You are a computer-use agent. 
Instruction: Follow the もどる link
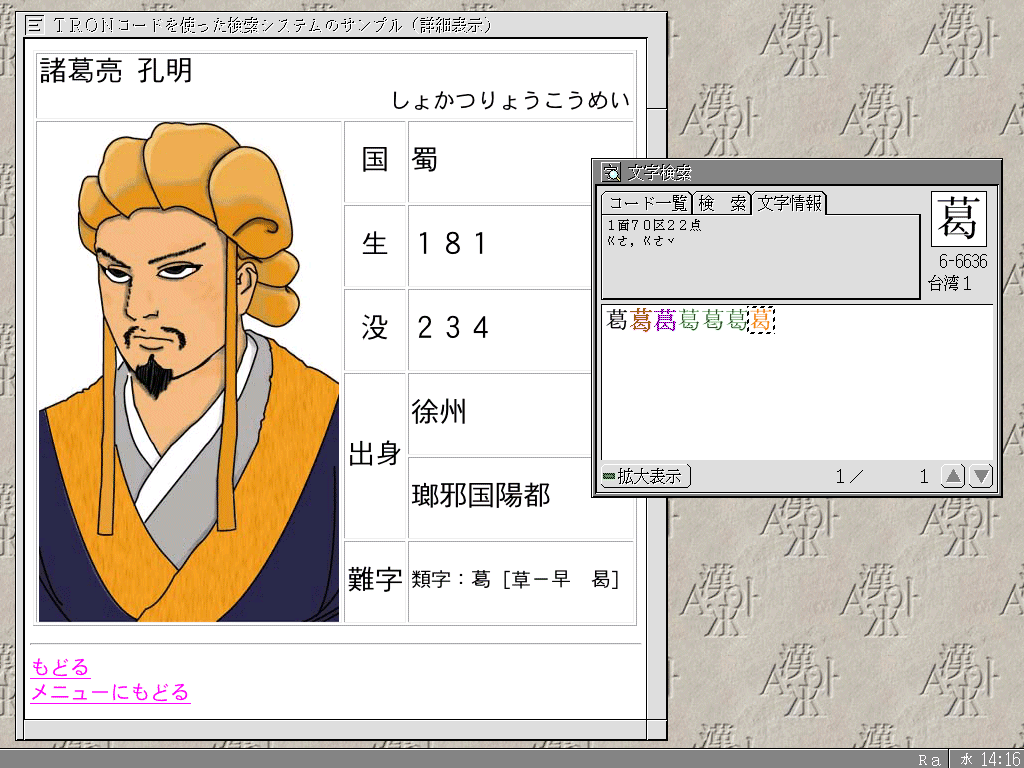pyautogui.click(x=60, y=667)
